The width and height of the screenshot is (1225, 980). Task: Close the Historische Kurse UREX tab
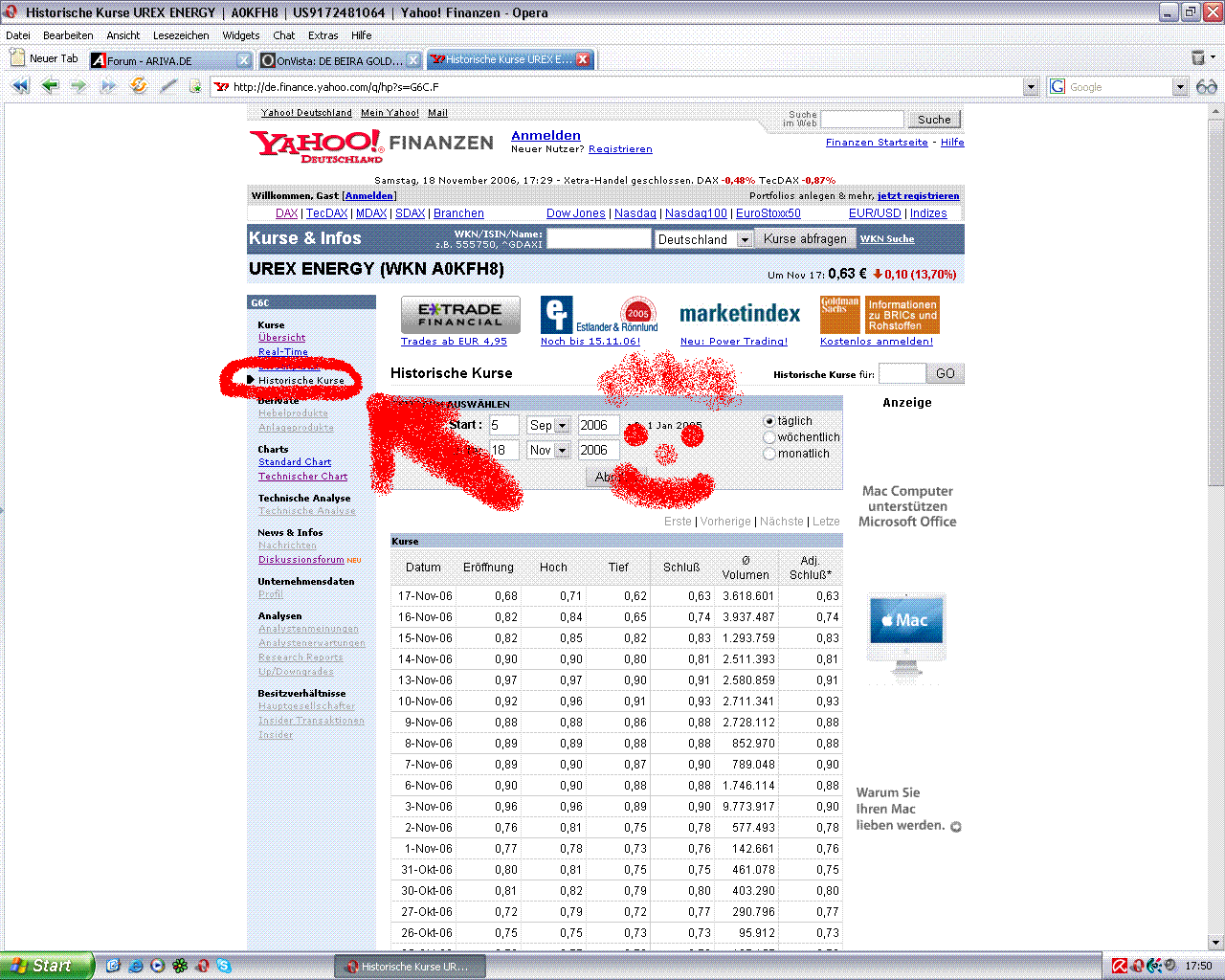[583, 59]
